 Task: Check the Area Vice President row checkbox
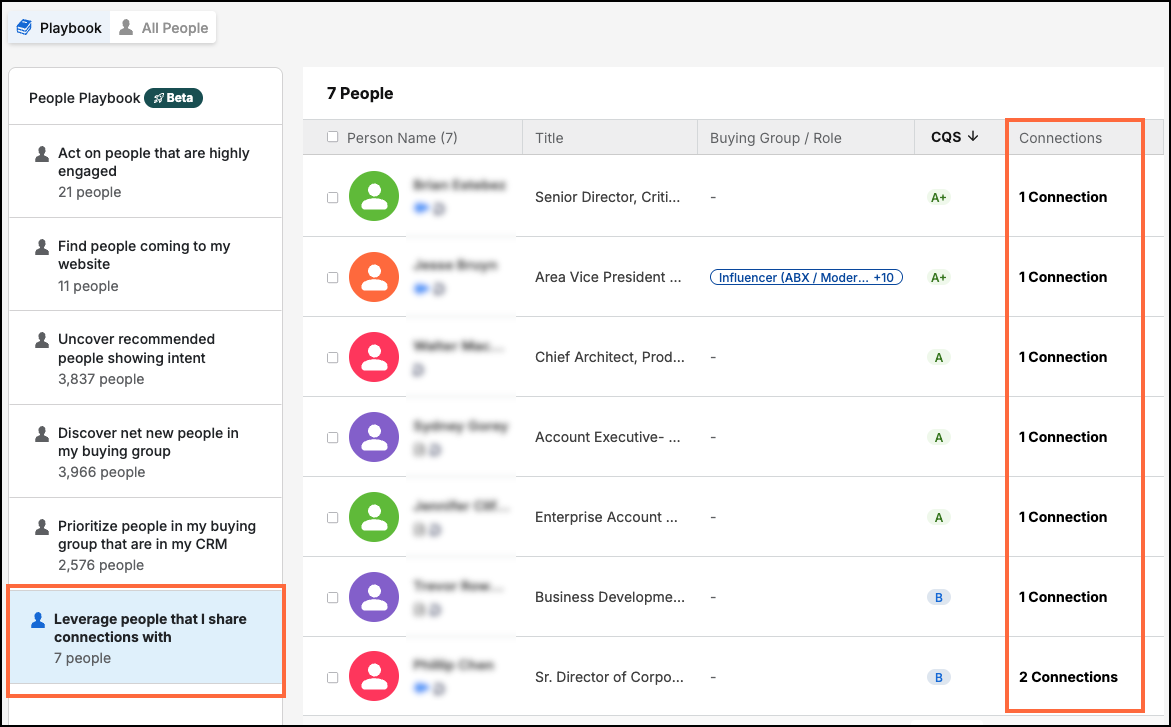332,277
